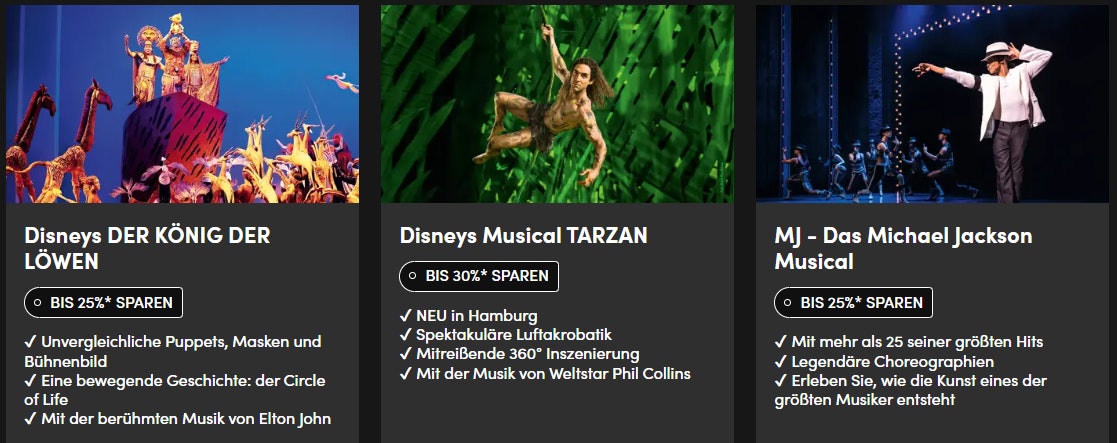Screen dimensions: 1117x443
Task: Click the 25 seiner größten Hits line
Action: (917, 342)
